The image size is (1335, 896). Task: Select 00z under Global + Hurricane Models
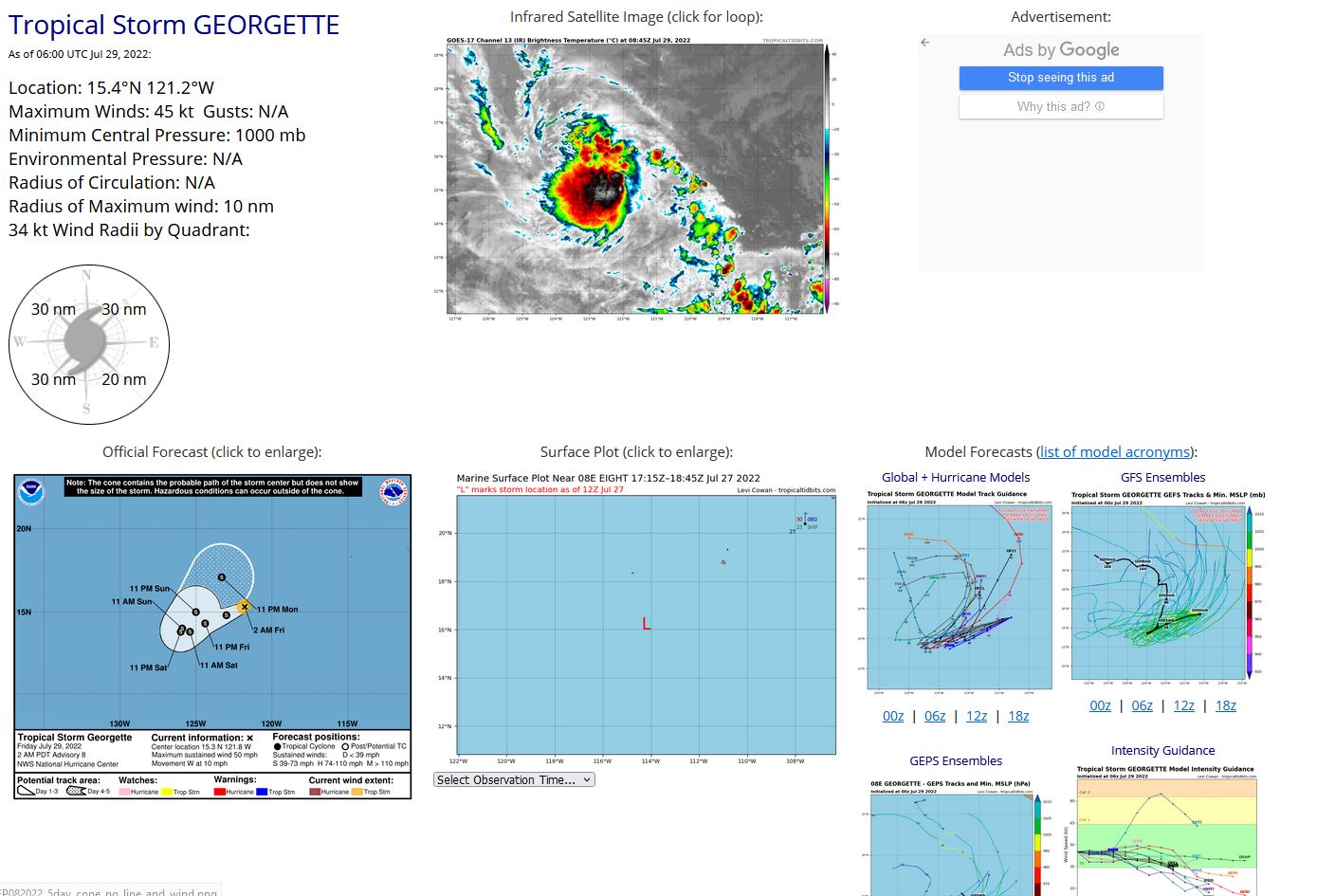coord(893,716)
